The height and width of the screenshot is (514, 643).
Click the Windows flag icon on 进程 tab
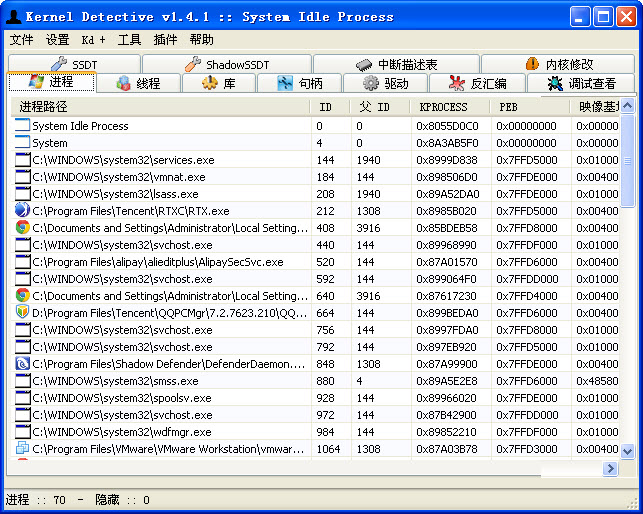click(x=36, y=81)
